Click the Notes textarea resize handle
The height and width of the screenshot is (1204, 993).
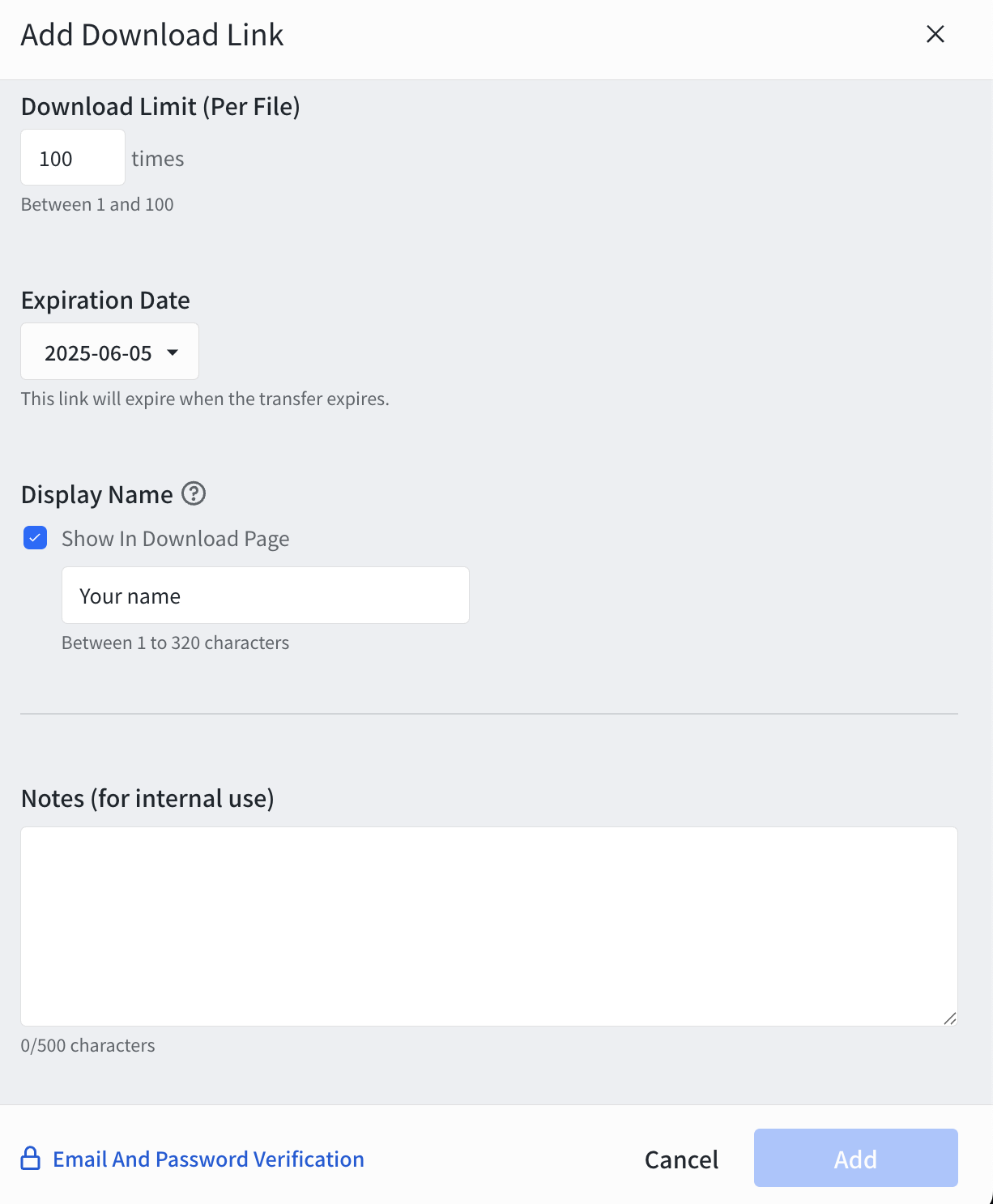pos(950,1018)
